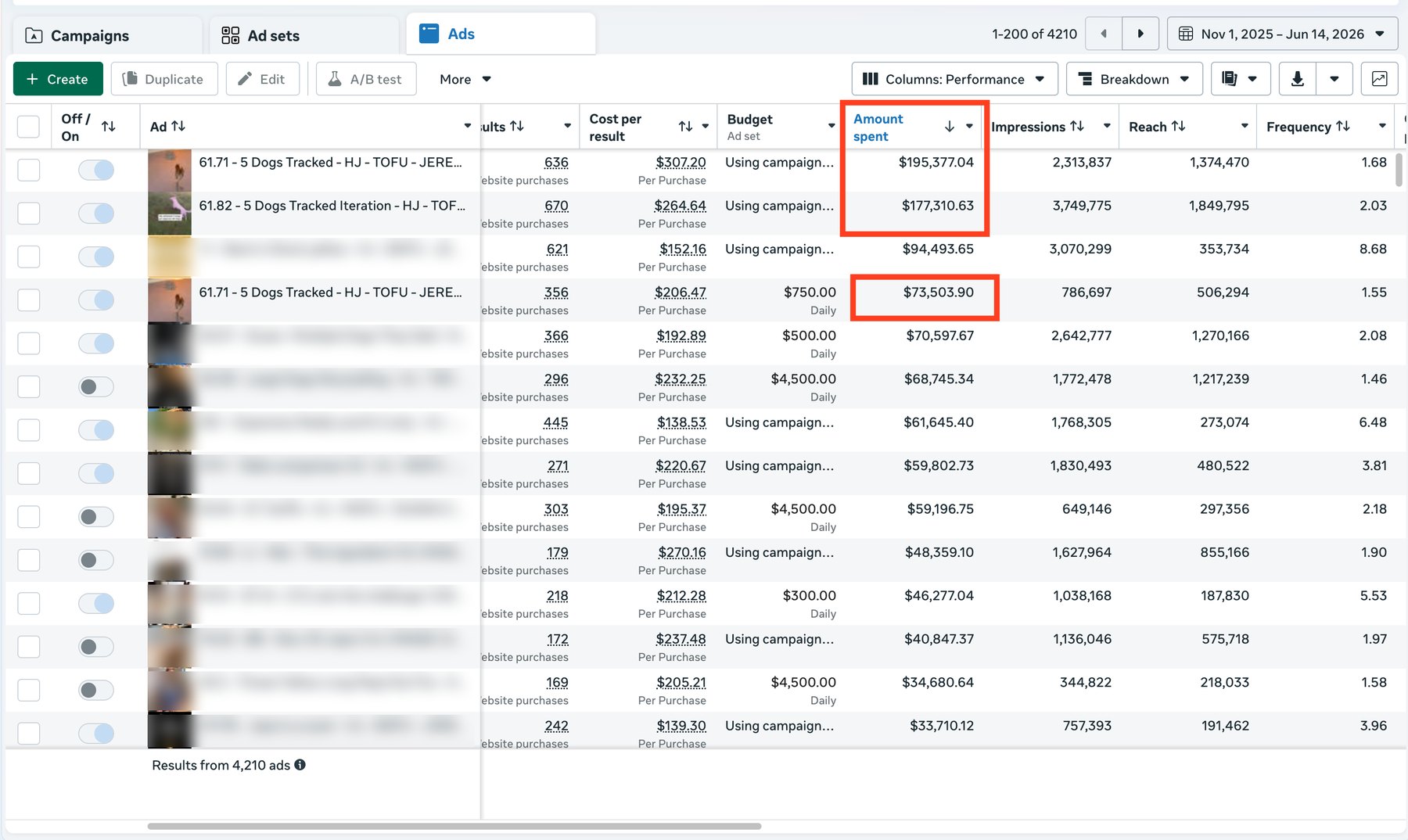Click Amount spent descending sort arrow
This screenshot has height=840, width=1408.
coord(950,127)
